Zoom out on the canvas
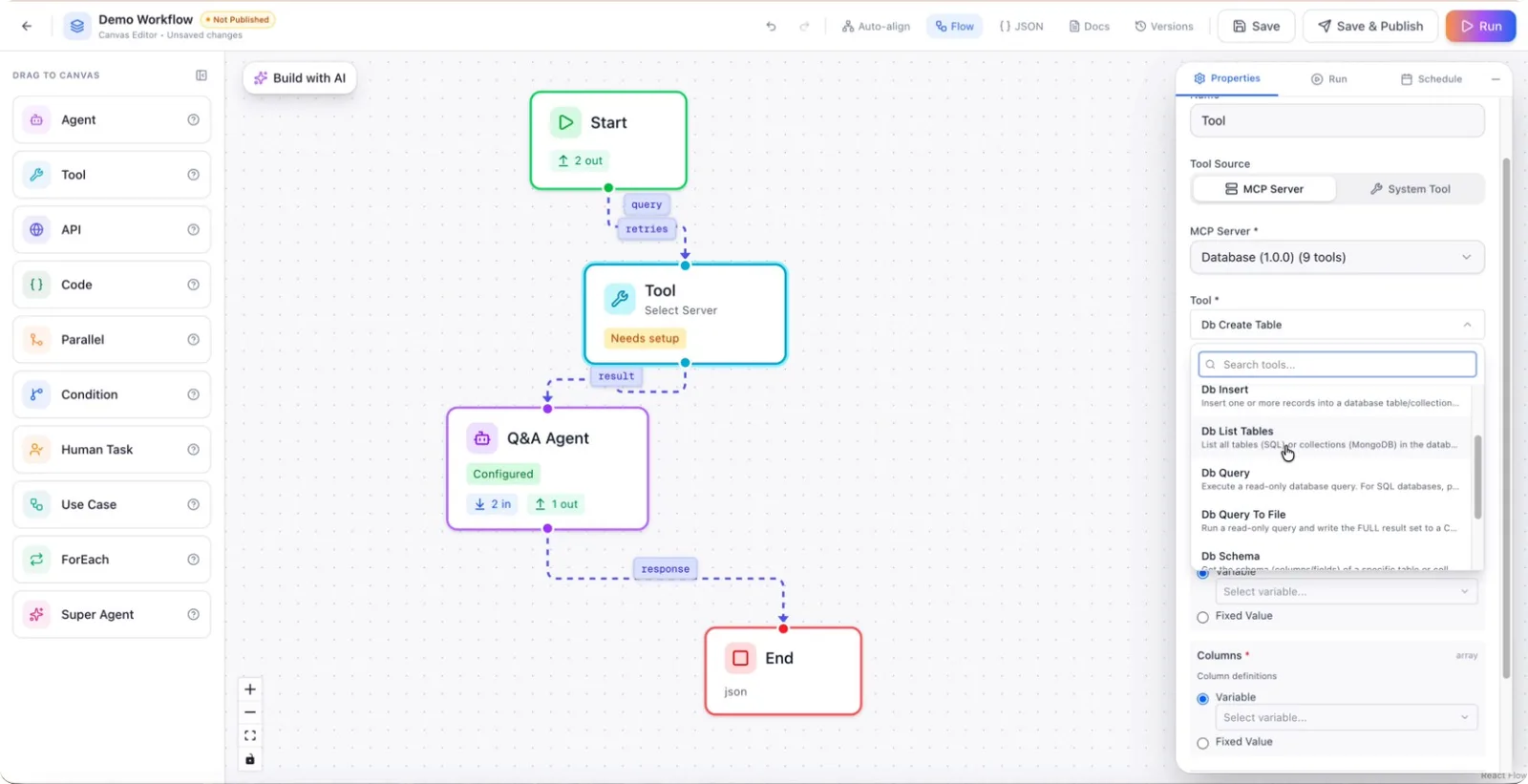This screenshot has height=784, width=1528. point(250,712)
